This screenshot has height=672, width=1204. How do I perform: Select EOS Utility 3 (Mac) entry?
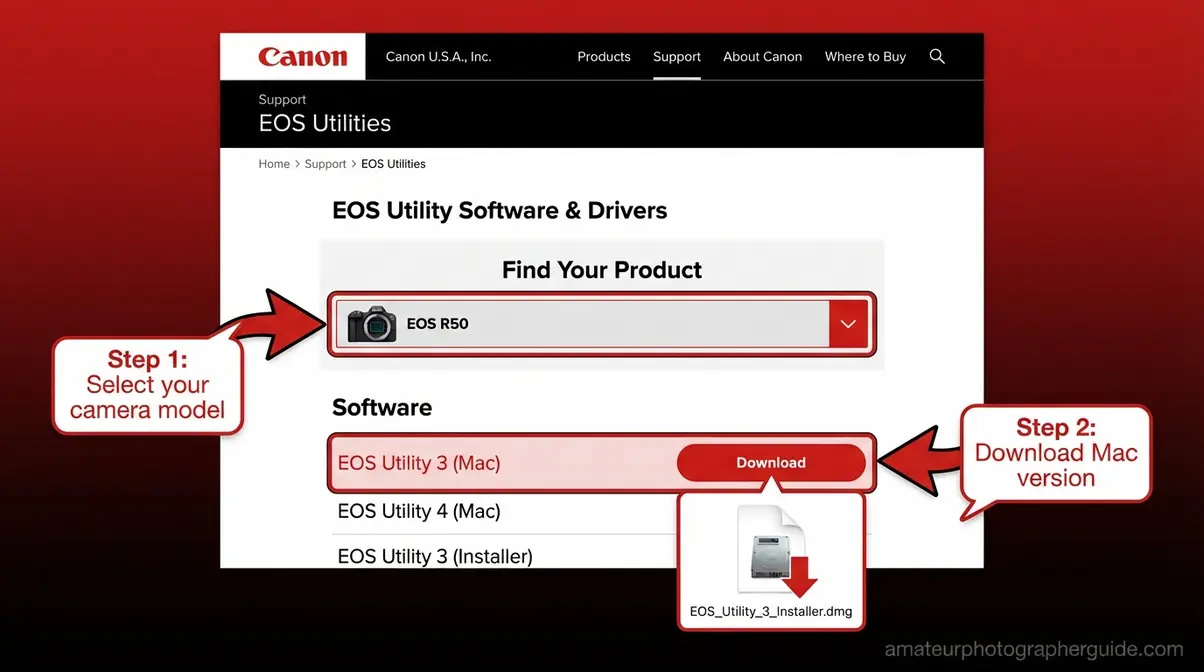pos(418,462)
